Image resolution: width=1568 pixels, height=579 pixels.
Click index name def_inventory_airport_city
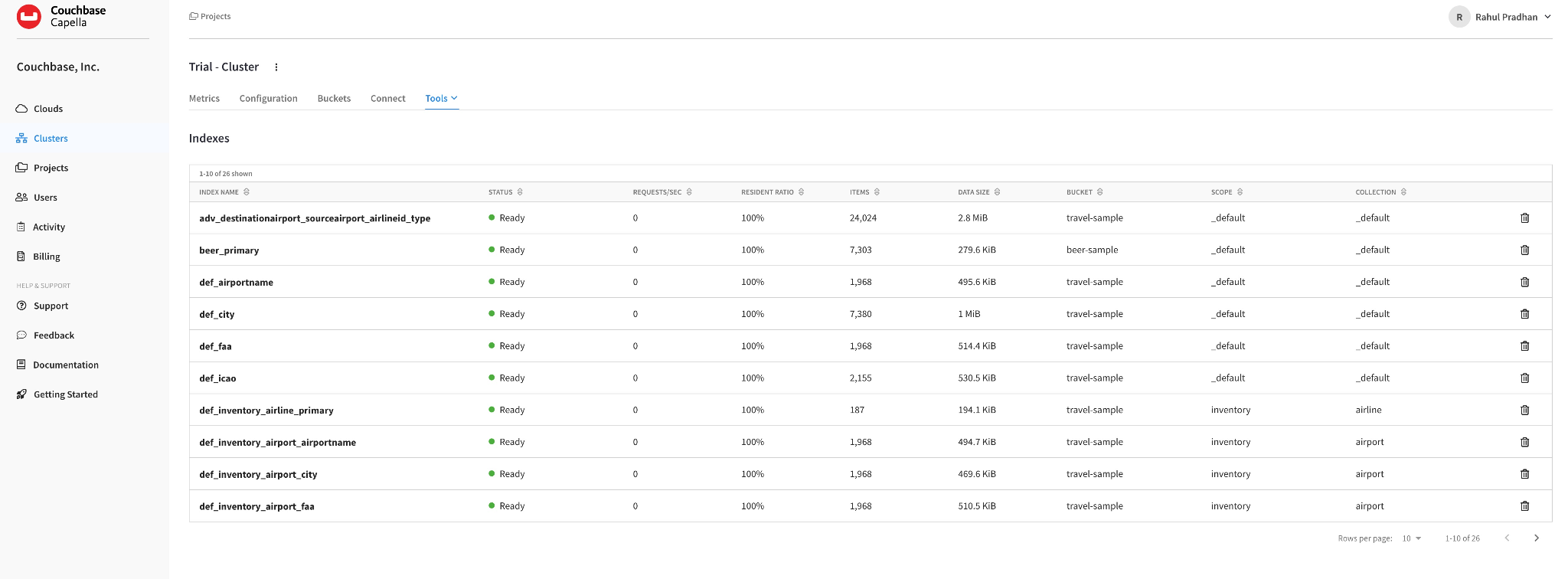(x=258, y=475)
